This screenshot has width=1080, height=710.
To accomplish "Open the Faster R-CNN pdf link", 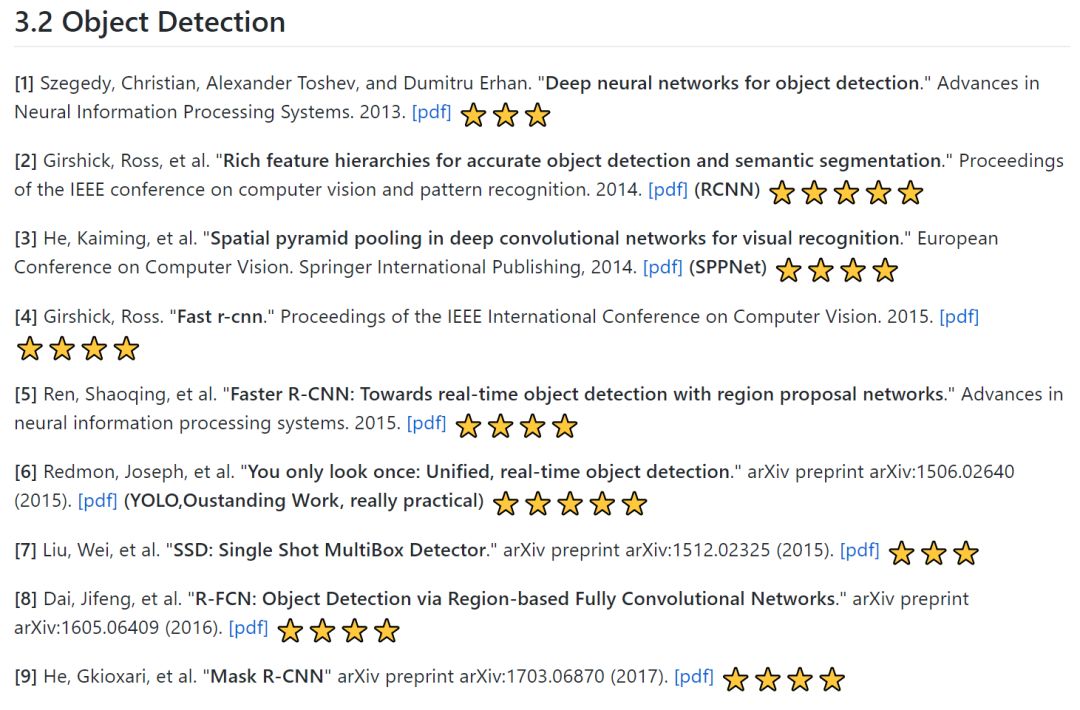I will tap(426, 423).
